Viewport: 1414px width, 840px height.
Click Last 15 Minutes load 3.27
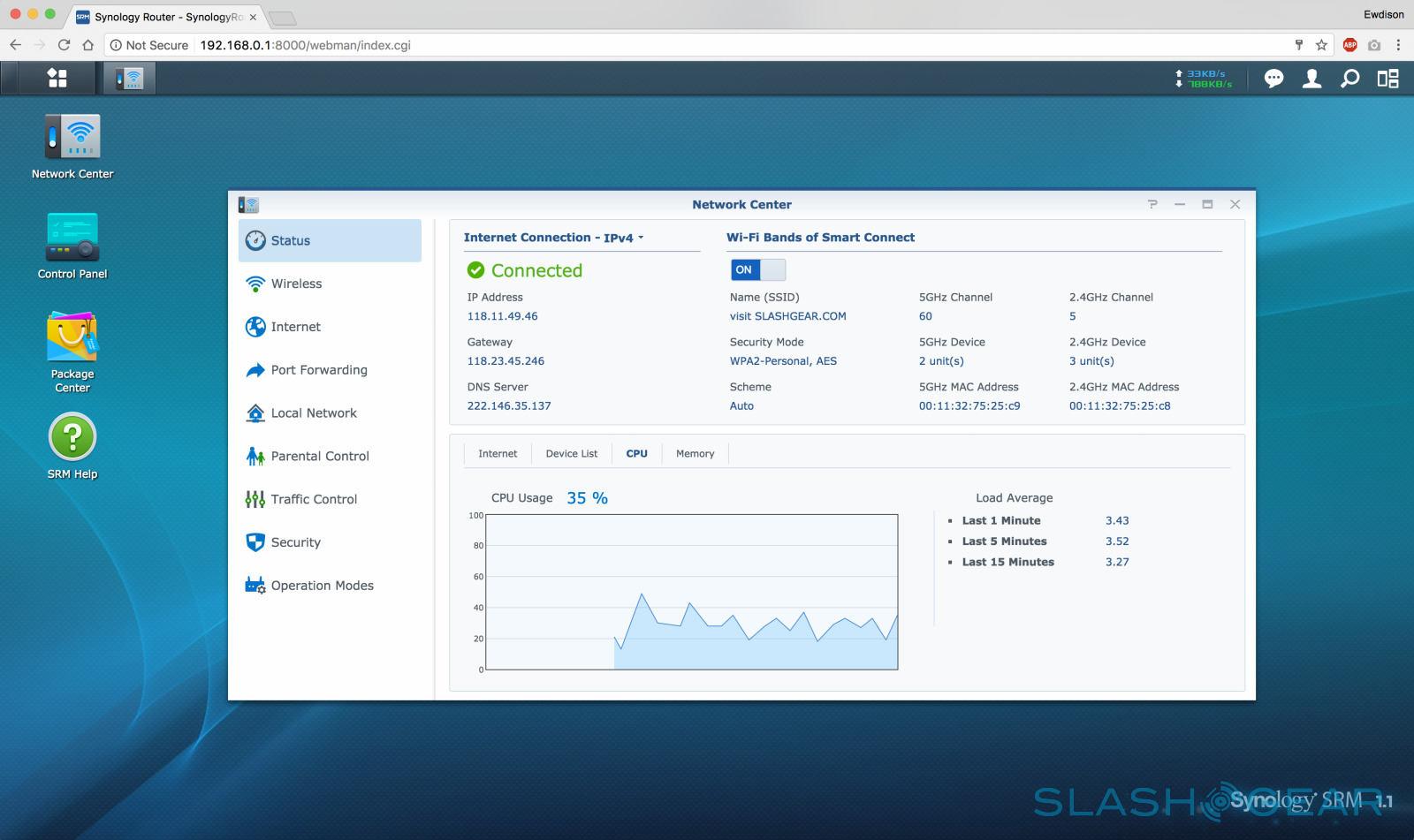1117,562
